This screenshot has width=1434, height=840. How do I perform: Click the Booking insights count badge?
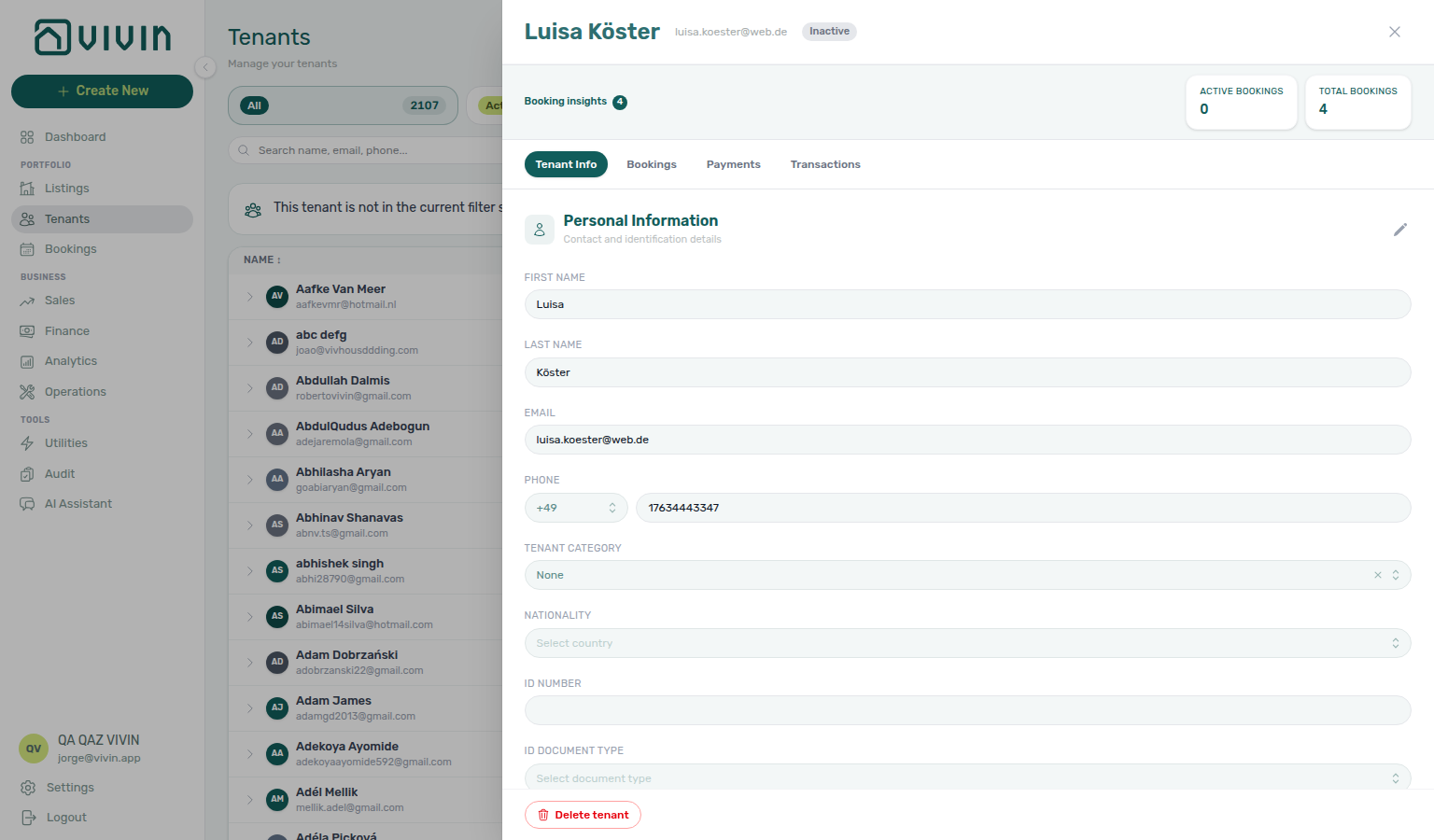[x=620, y=102]
